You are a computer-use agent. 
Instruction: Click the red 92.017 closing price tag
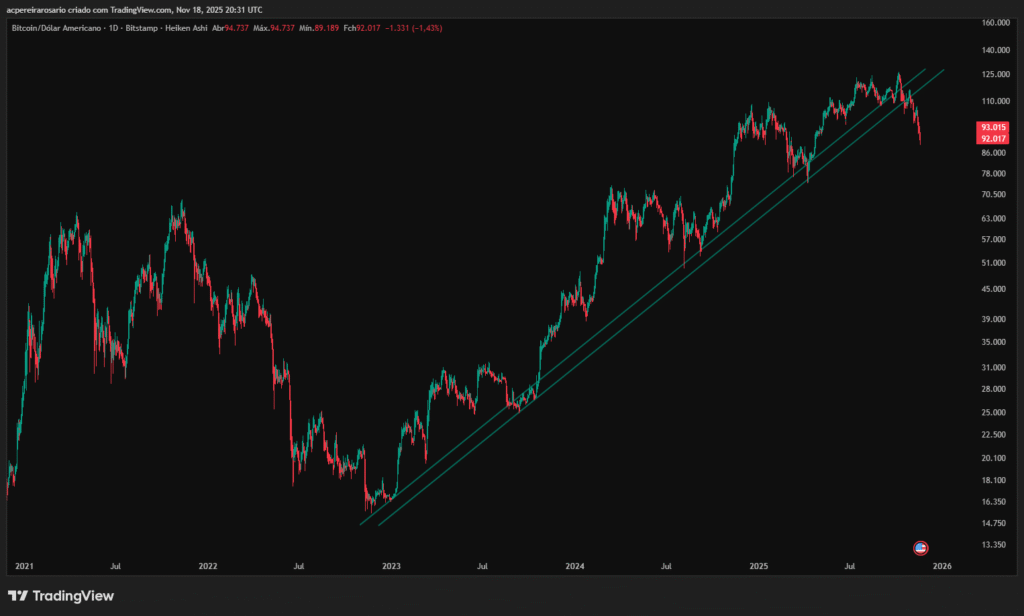pyautogui.click(x=993, y=139)
